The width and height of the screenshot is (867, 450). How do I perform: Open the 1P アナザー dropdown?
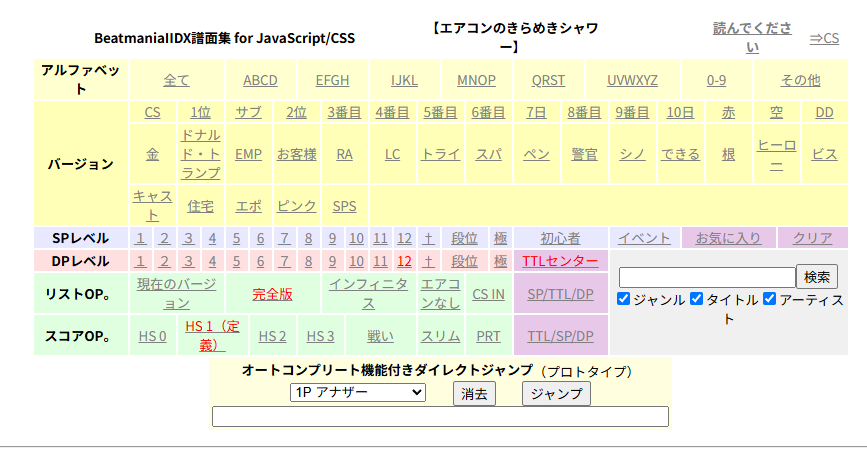tap(358, 393)
